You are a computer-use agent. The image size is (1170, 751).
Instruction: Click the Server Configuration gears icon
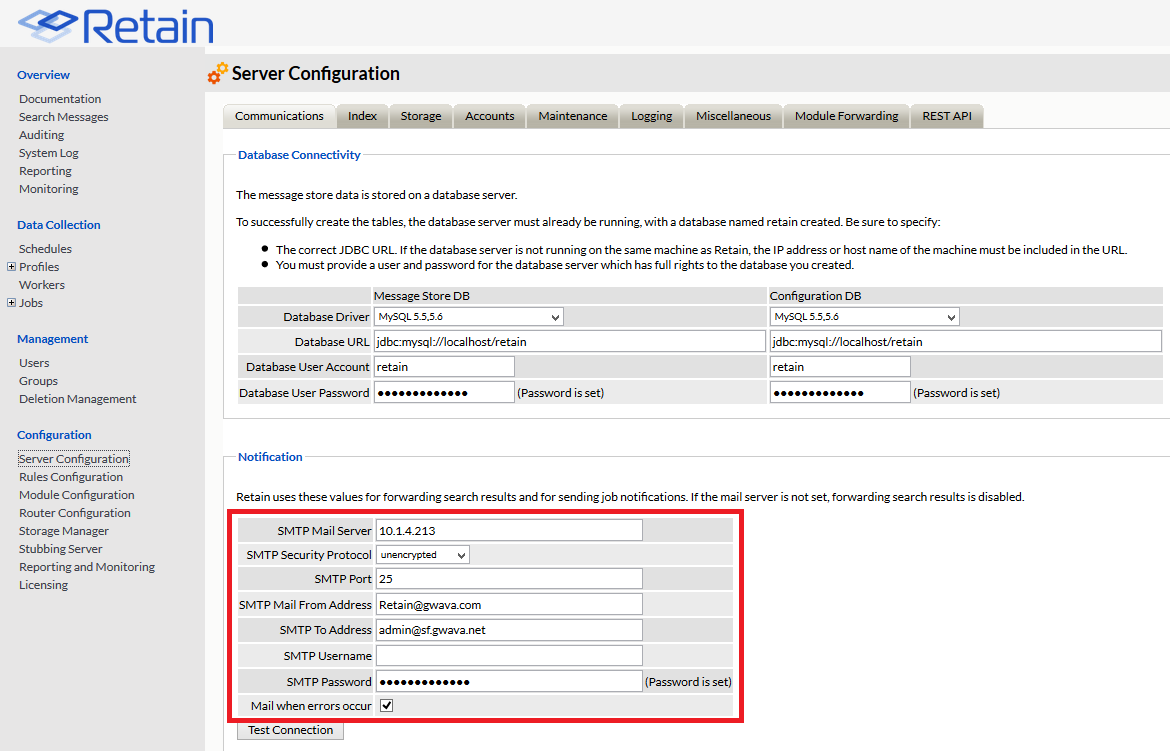coord(217,73)
